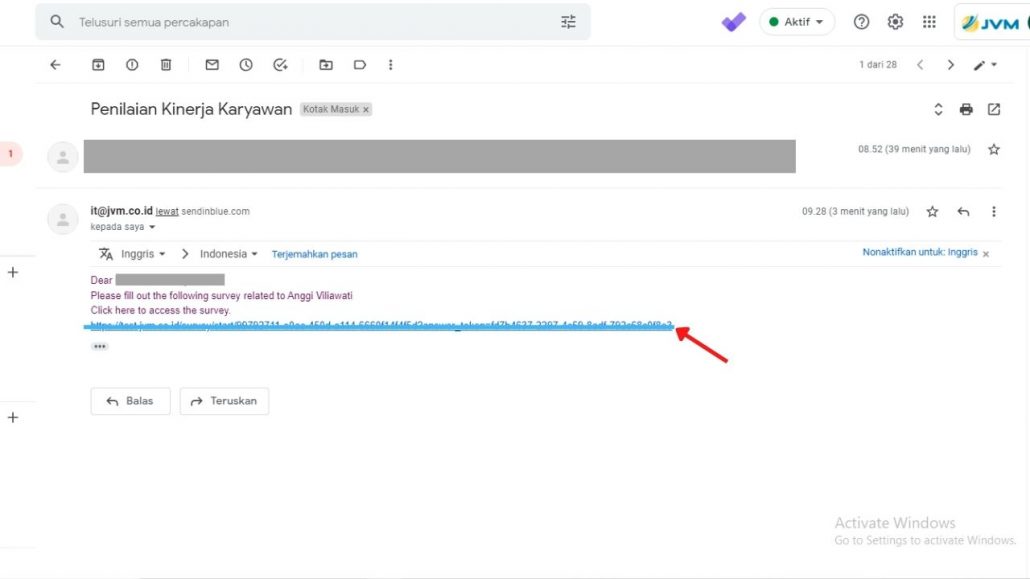This screenshot has width=1030, height=579.
Task: Click the Teruskan forward button
Action: pyautogui.click(x=224, y=401)
